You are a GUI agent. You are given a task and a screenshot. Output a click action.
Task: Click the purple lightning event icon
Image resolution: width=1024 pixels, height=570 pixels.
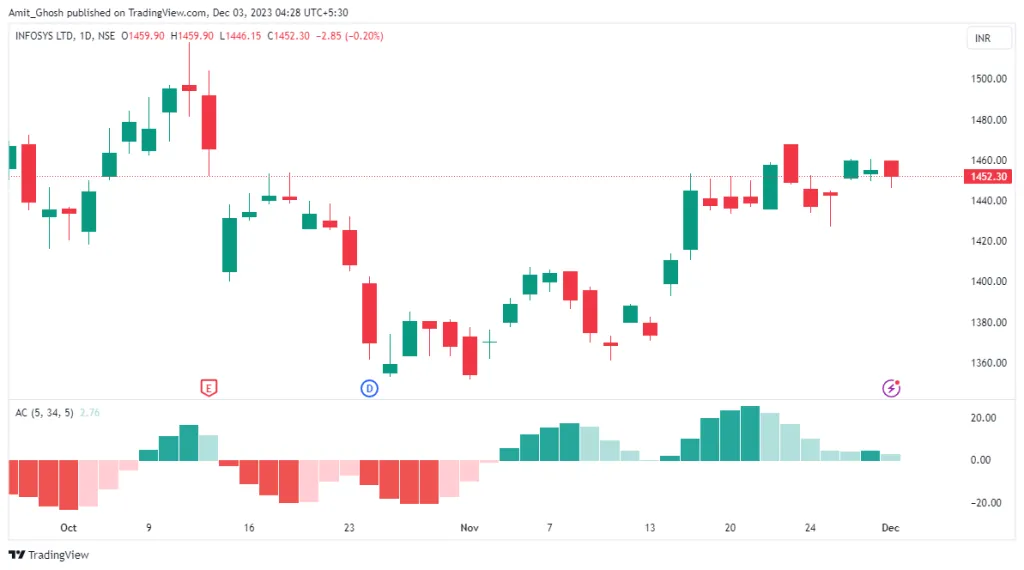coord(891,387)
